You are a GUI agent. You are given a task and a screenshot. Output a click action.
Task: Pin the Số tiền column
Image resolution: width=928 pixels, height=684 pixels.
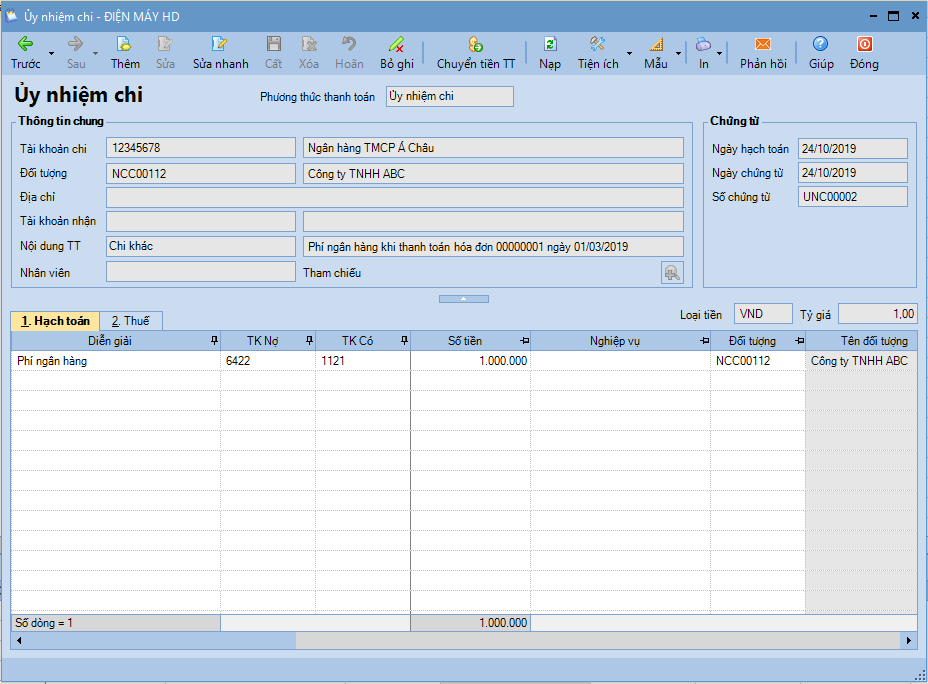pos(524,341)
